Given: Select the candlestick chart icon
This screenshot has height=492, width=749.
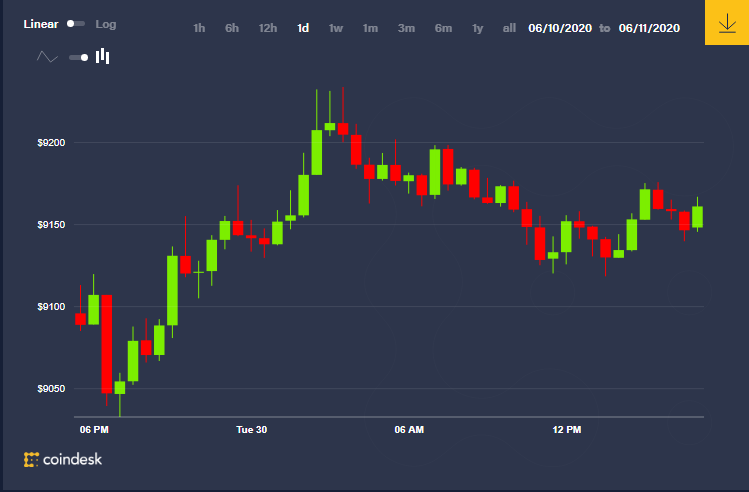Looking at the screenshot, I should click(x=103, y=56).
